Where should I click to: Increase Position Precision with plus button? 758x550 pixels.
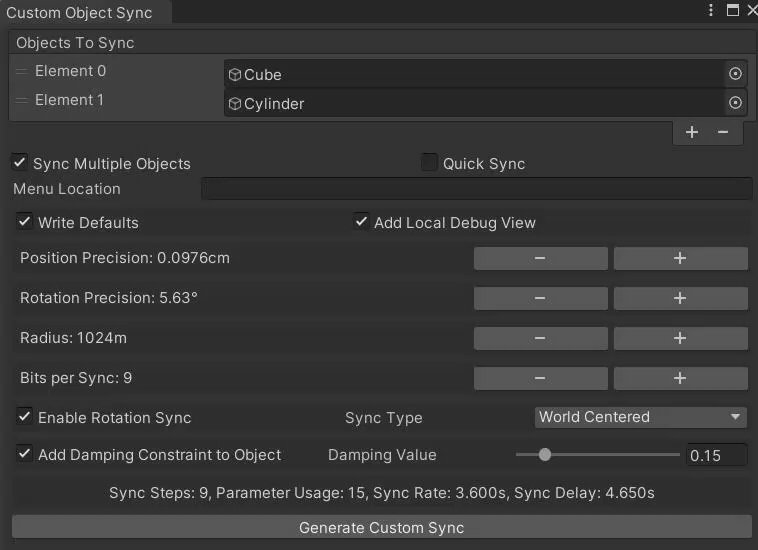(x=680, y=258)
